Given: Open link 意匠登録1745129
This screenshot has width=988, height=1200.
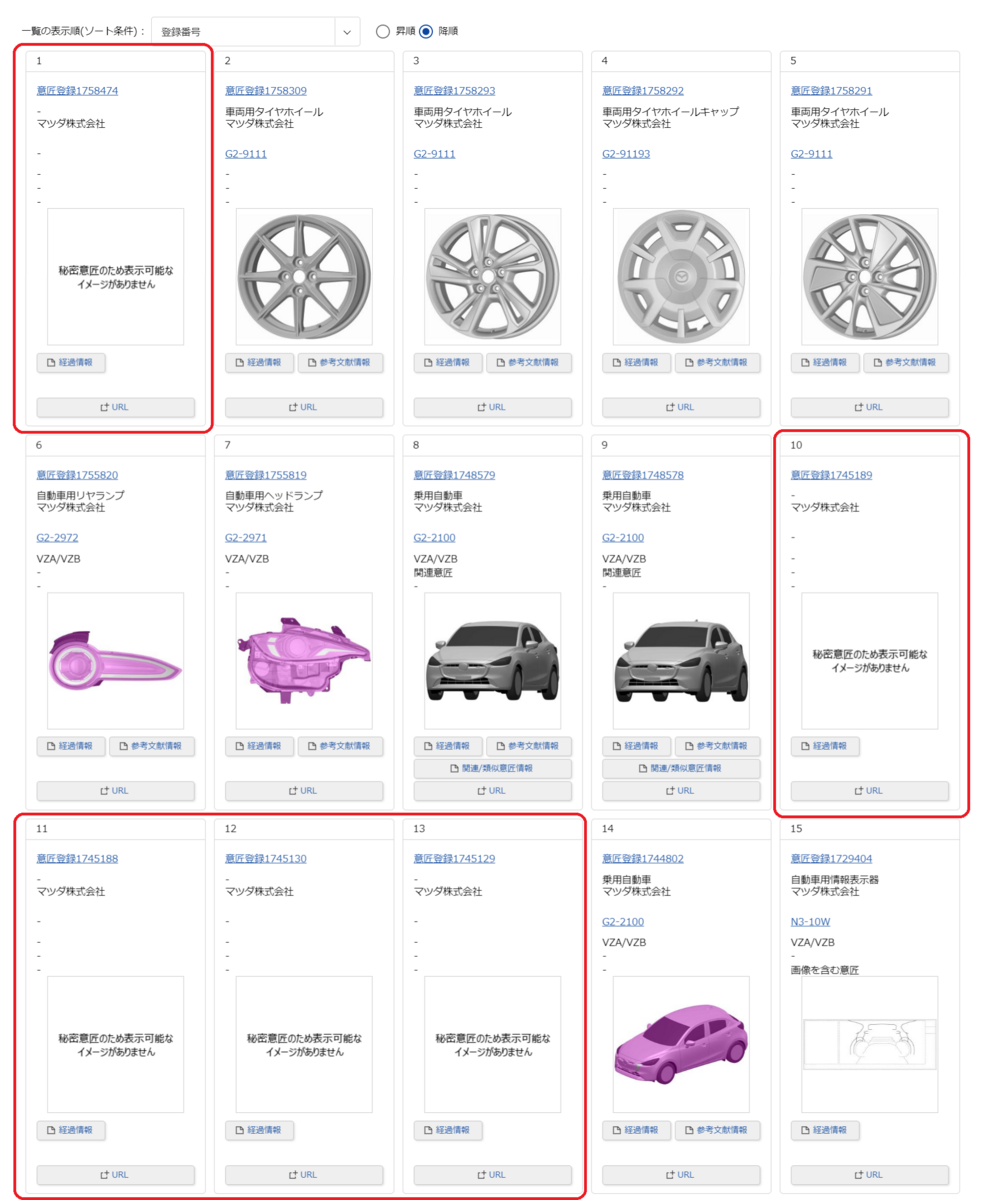Looking at the screenshot, I should [454, 859].
